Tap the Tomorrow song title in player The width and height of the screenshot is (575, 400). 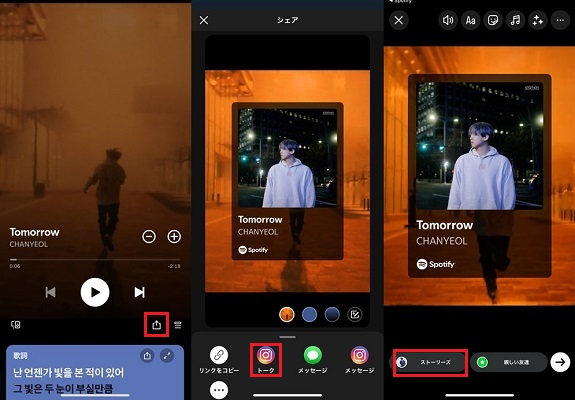[34, 232]
